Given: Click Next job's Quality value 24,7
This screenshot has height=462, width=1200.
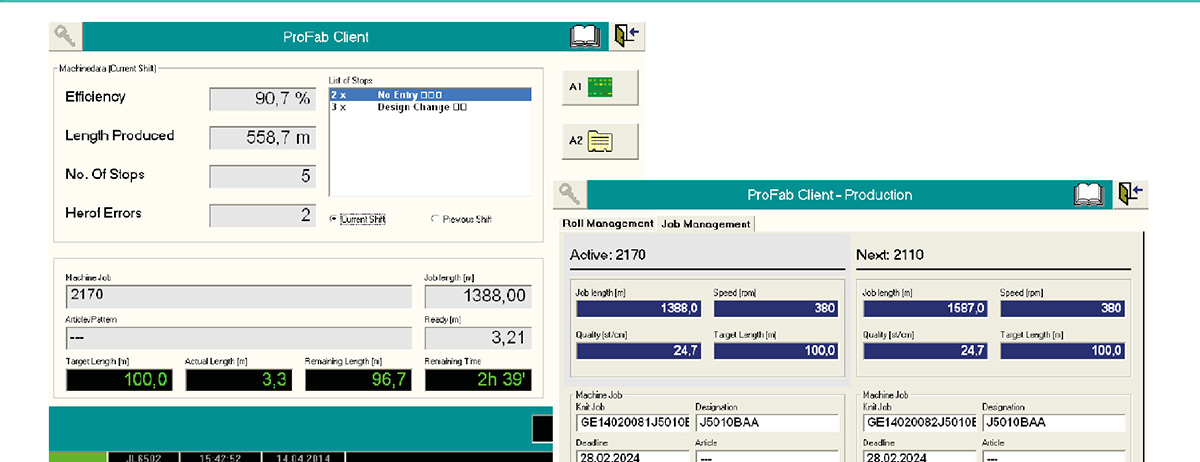Looking at the screenshot, I should click(924, 350).
